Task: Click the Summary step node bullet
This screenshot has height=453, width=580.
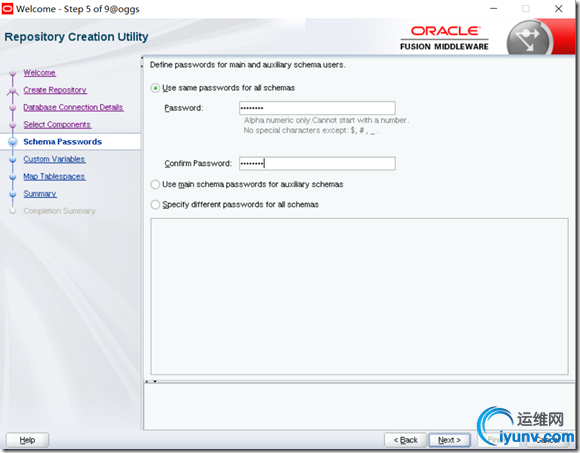Action: pyautogui.click(x=13, y=194)
